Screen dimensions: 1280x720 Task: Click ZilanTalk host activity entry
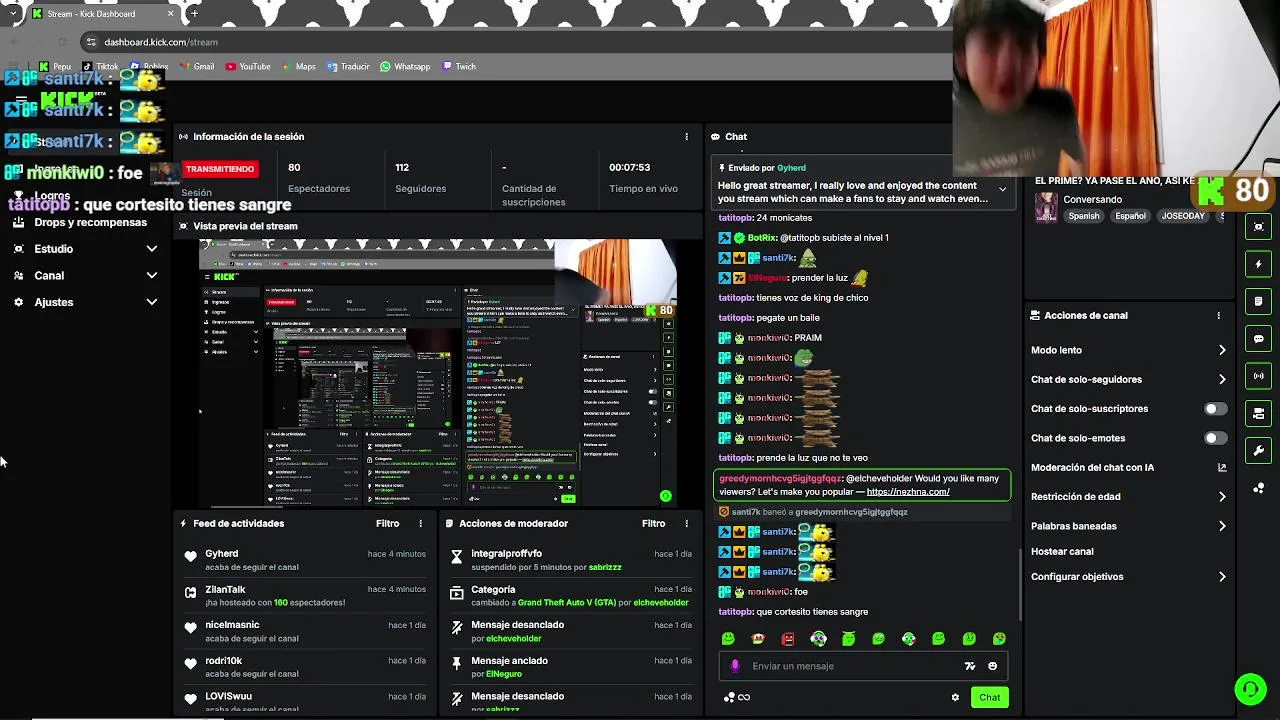[x=307, y=596]
